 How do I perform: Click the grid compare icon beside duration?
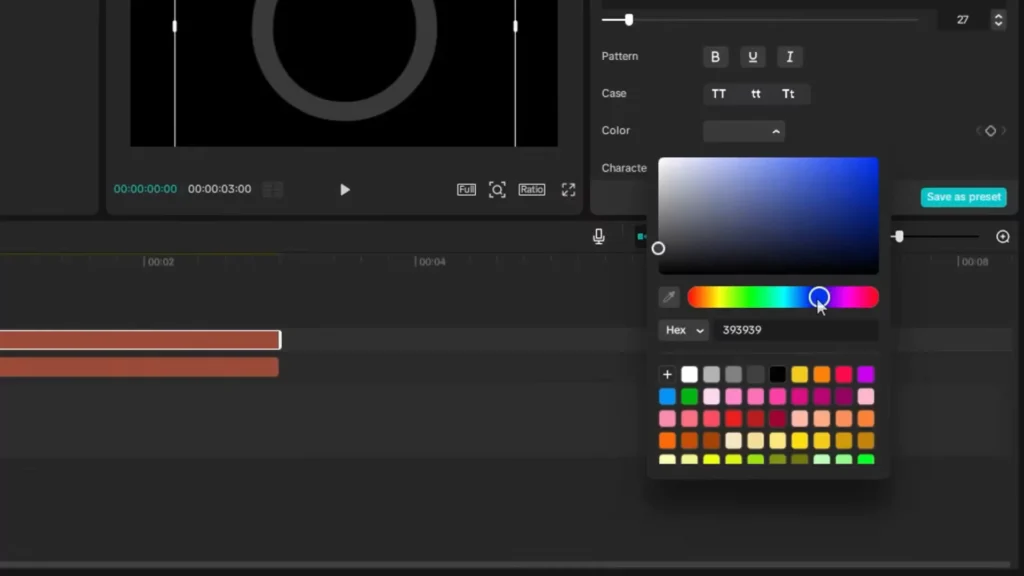pyautogui.click(x=272, y=189)
